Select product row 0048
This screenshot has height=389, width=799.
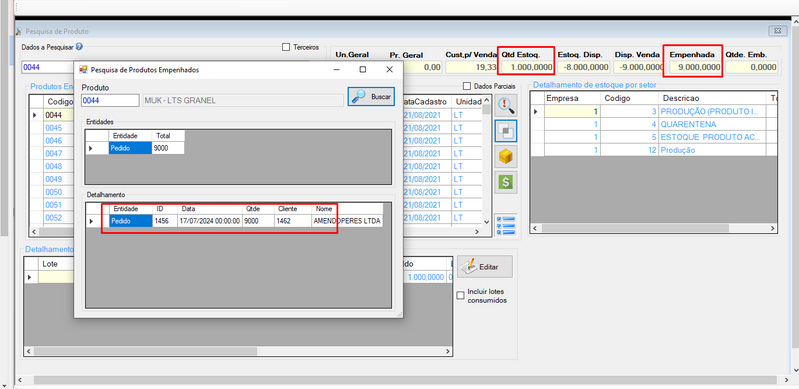[x=54, y=166]
